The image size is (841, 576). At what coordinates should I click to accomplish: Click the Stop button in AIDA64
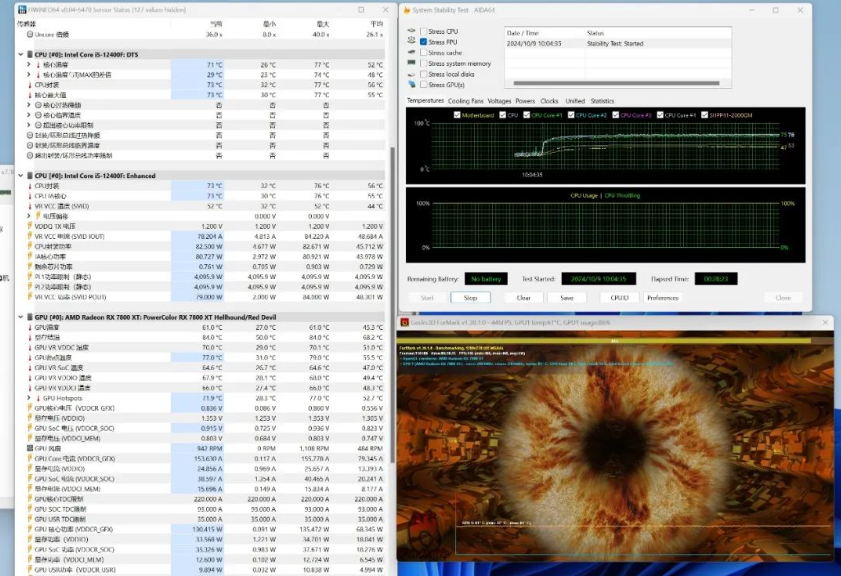[x=470, y=298]
